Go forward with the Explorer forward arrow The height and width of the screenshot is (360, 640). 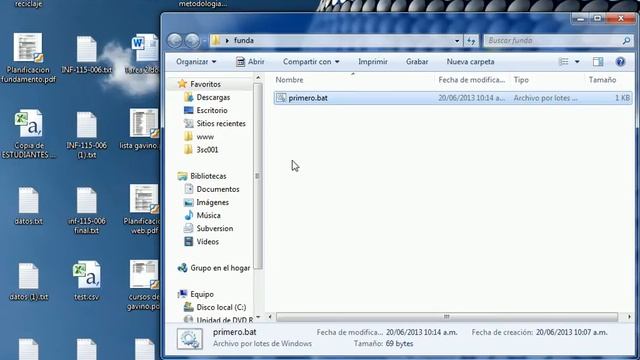point(192,40)
